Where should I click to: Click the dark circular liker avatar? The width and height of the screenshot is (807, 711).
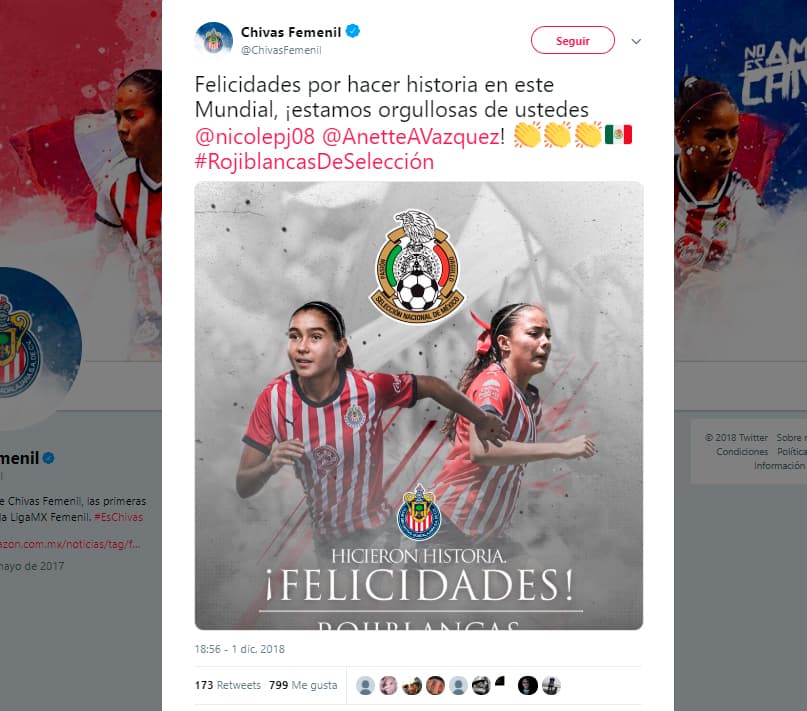point(528,685)
